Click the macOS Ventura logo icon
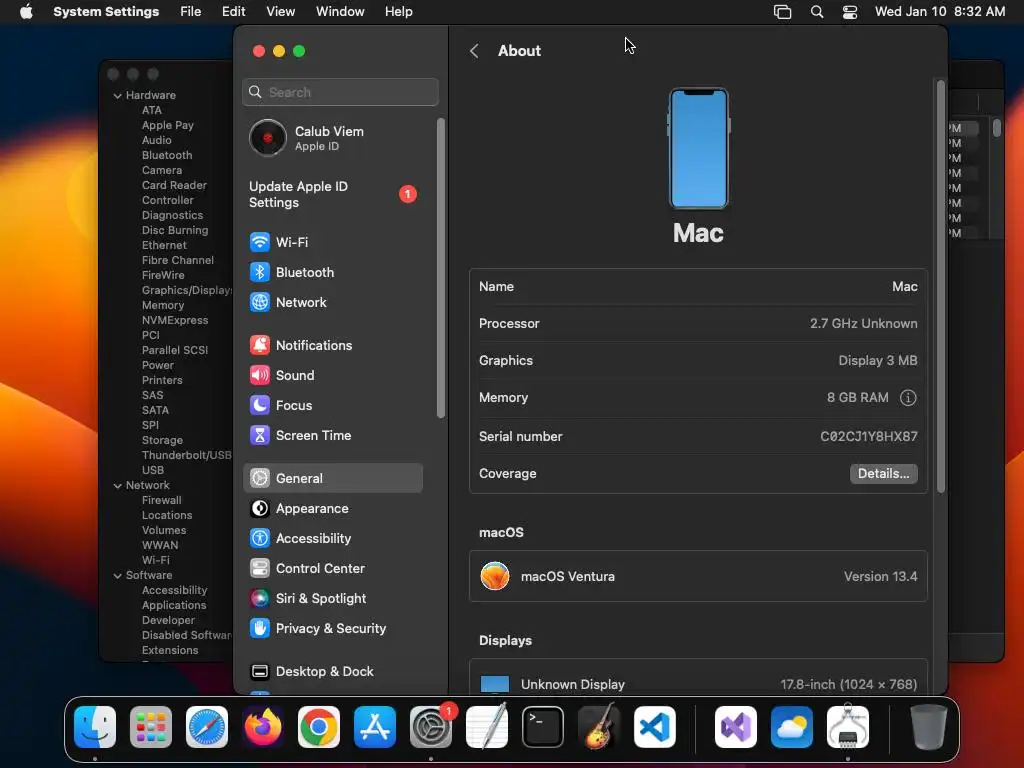 point(495,576)
